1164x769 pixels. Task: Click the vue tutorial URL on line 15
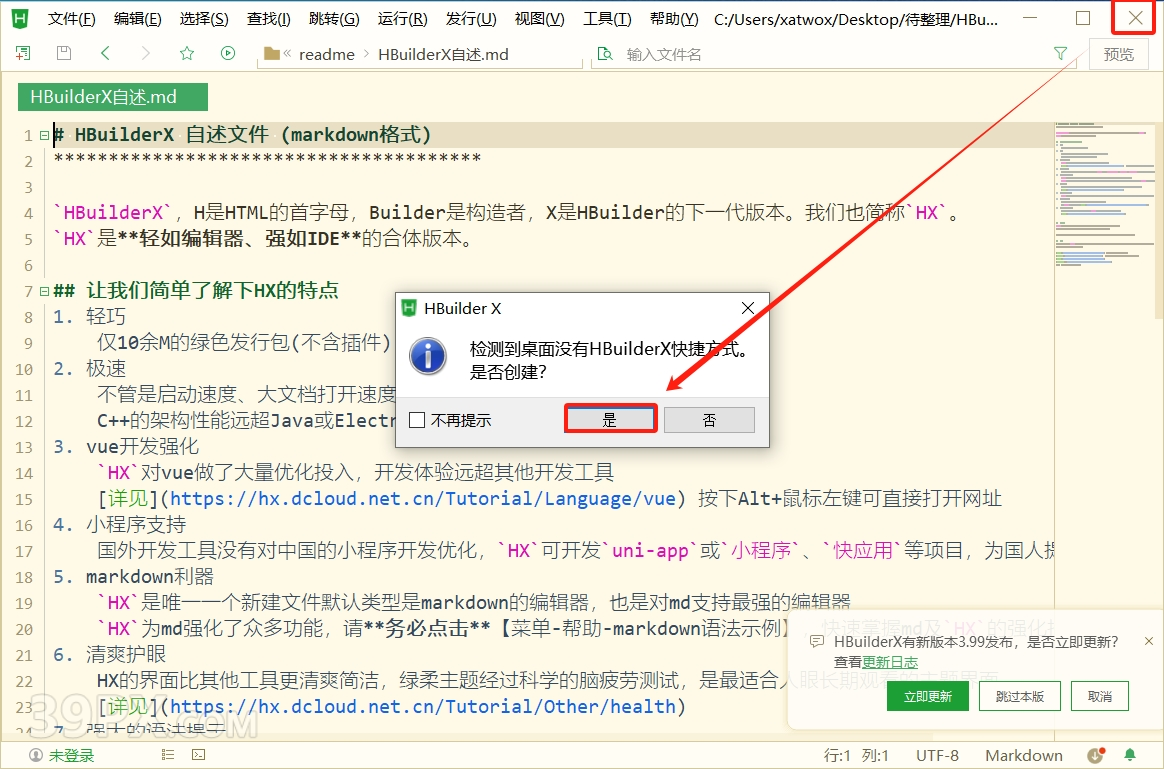pos(423,498)
